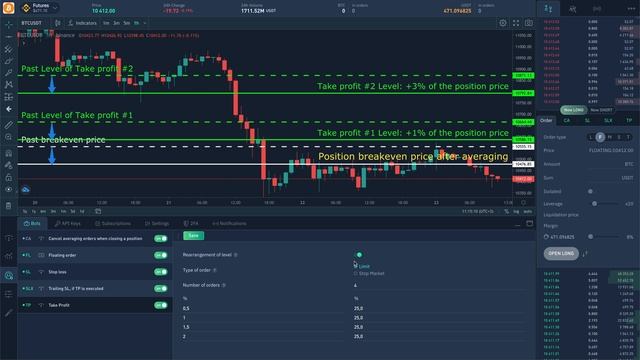Select the 5m timeframe

tap(127, 23)
